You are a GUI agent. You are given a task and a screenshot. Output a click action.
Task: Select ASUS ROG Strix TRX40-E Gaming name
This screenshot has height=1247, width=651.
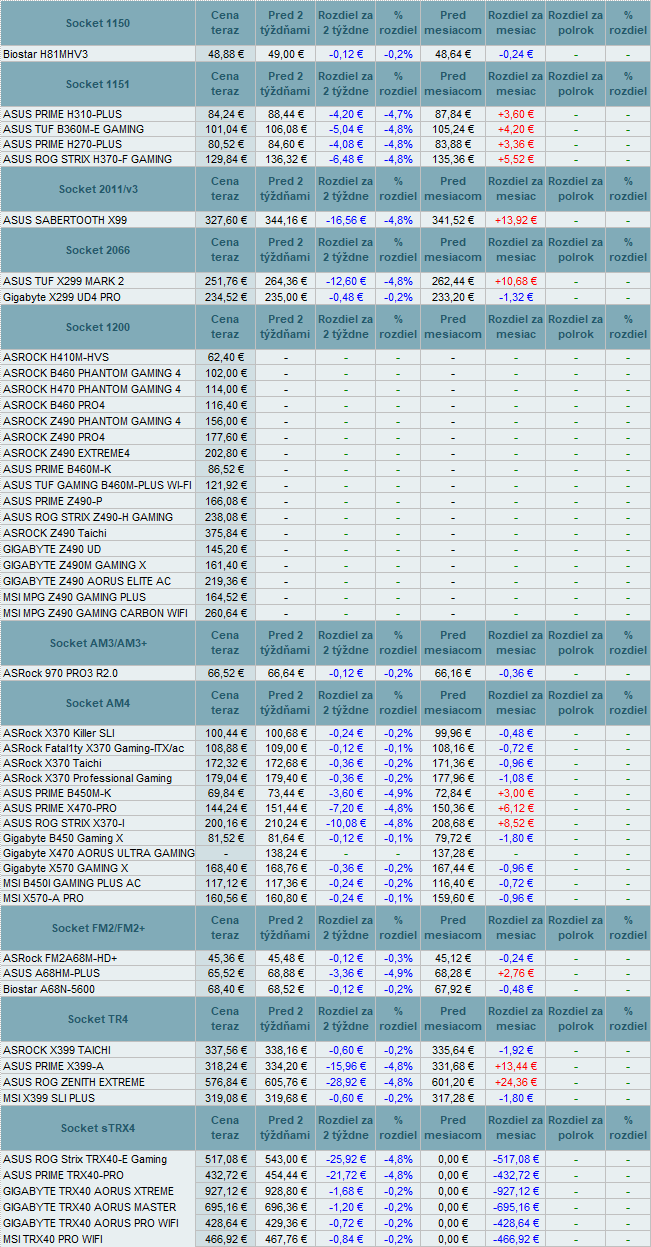coord(85,1159)
